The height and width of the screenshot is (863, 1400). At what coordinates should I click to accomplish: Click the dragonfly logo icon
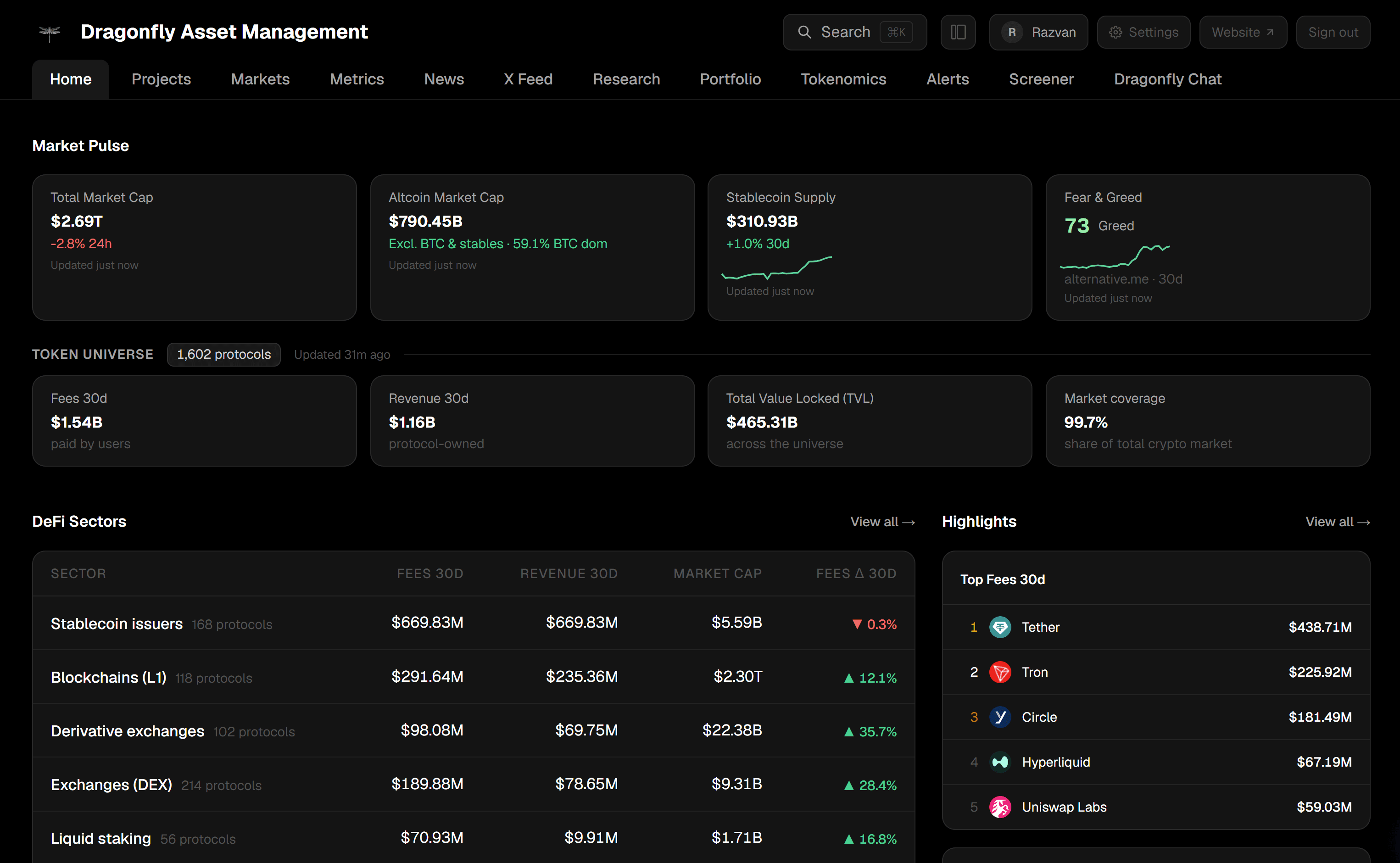point(50,33)
